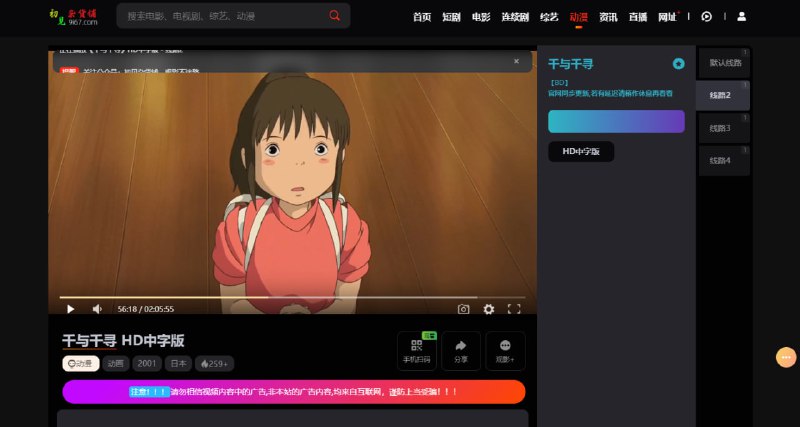
Task: Mute the video volume speaker icon
Action: 97,309
